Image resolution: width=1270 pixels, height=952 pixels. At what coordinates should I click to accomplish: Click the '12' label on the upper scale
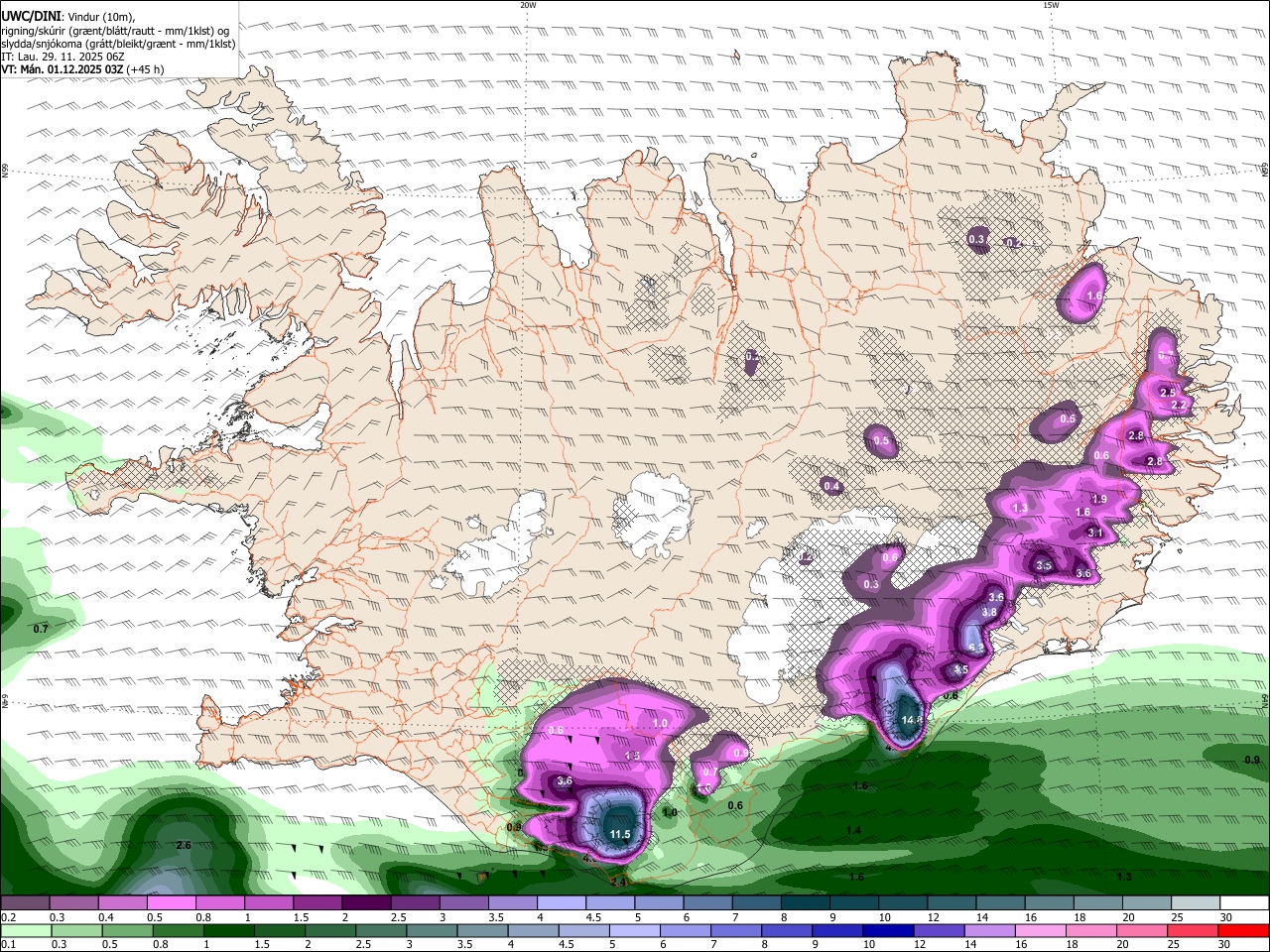[x=933, y=917]
